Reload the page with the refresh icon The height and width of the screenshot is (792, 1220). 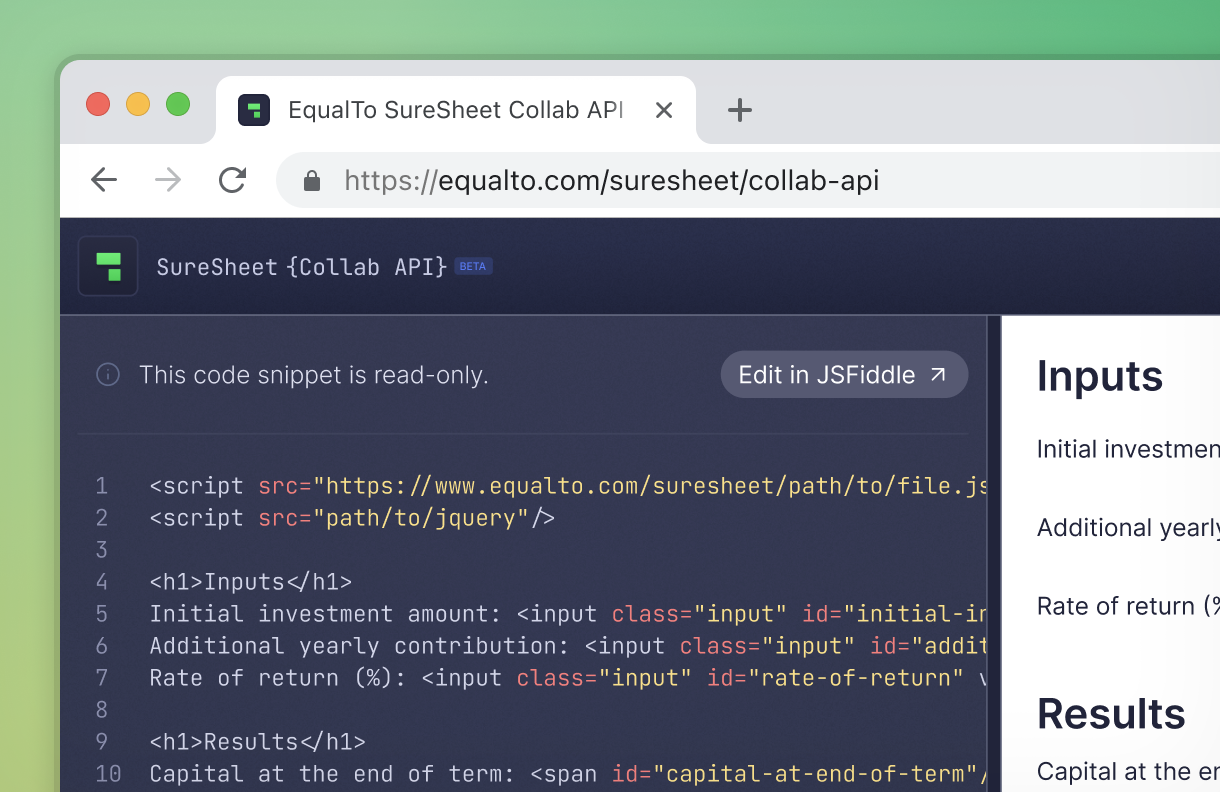pos(232,180)
